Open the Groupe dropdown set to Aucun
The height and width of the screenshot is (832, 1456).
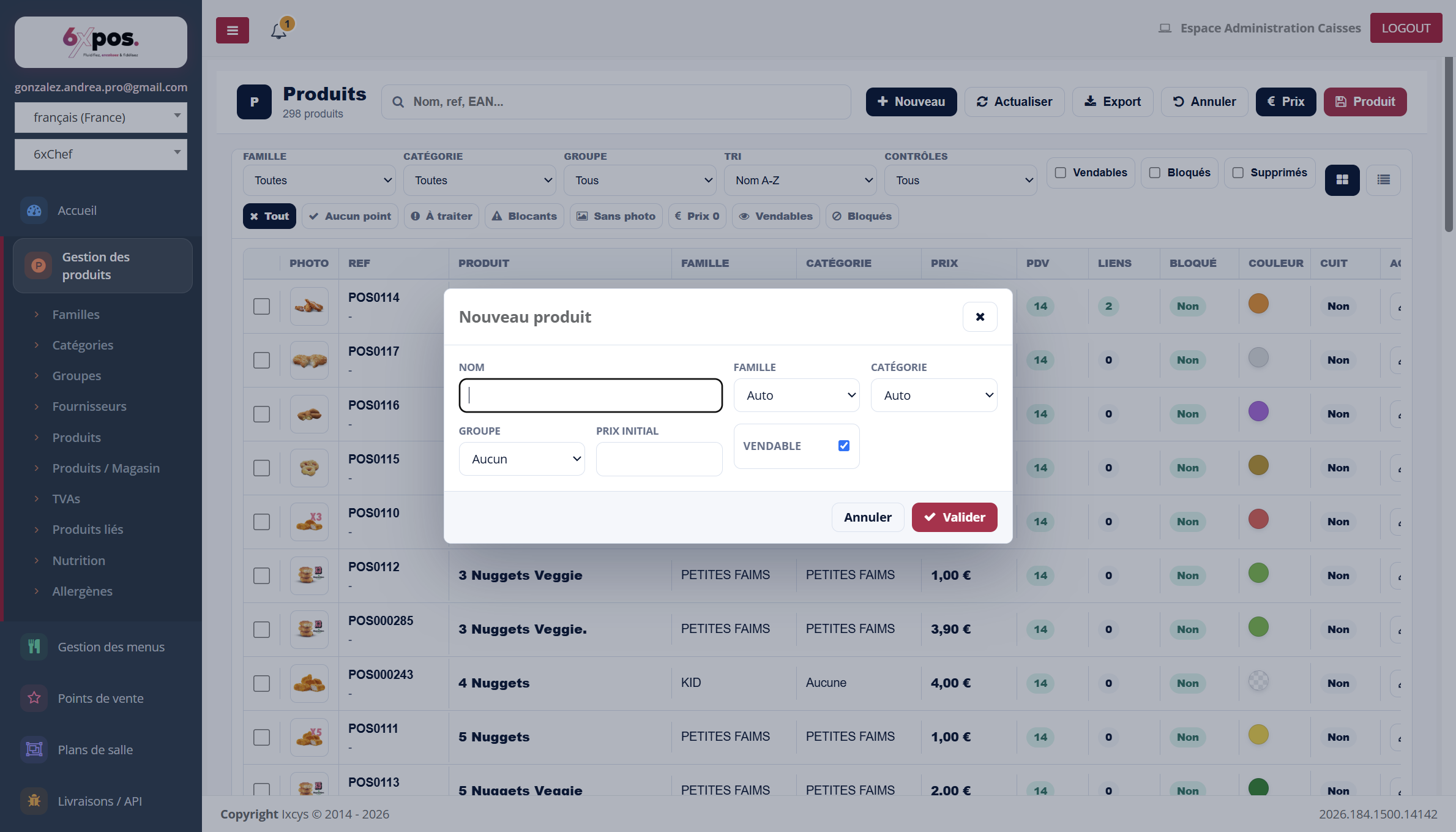coord(521,459)
